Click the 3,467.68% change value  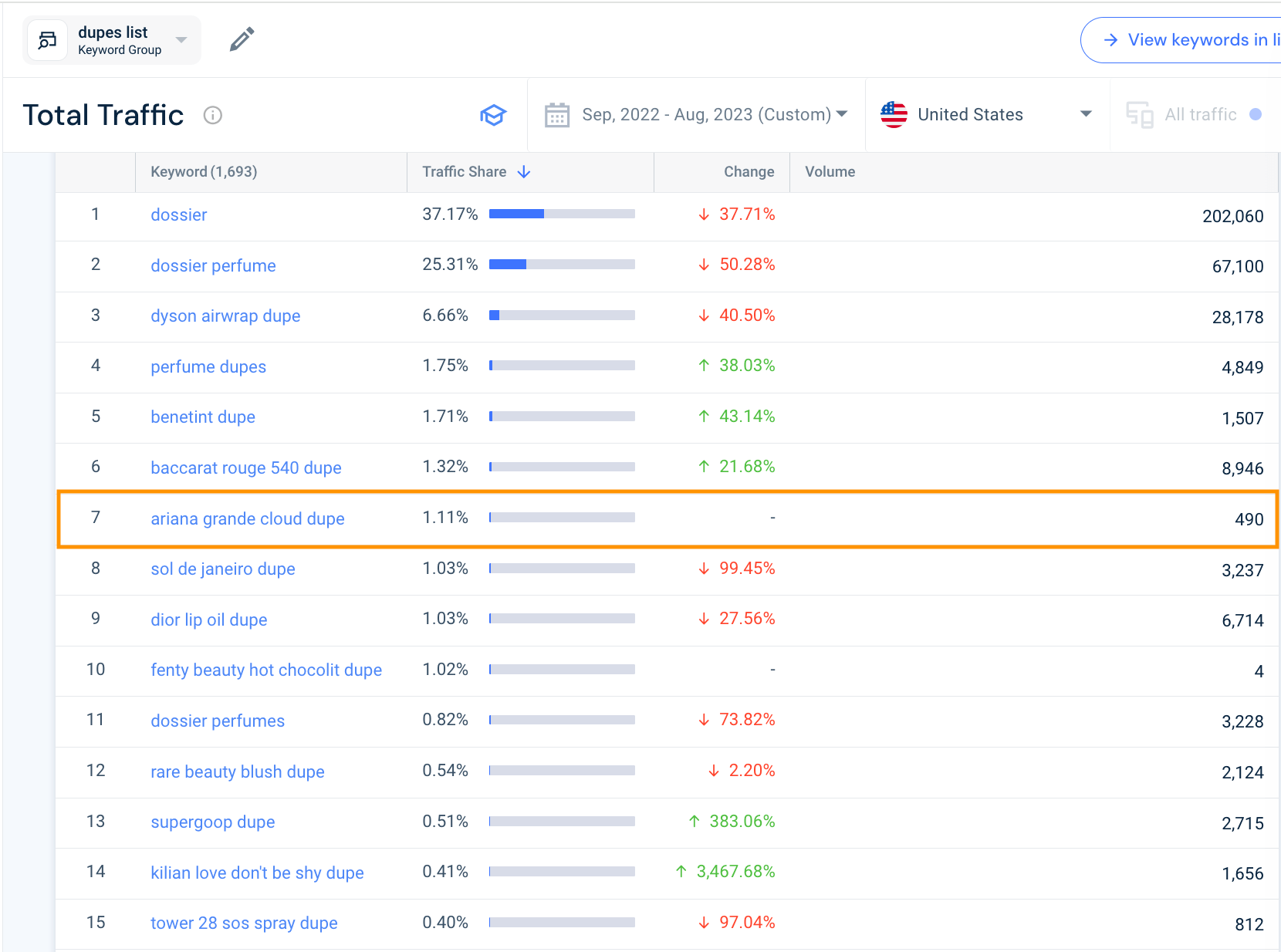[x=735, y=872]
